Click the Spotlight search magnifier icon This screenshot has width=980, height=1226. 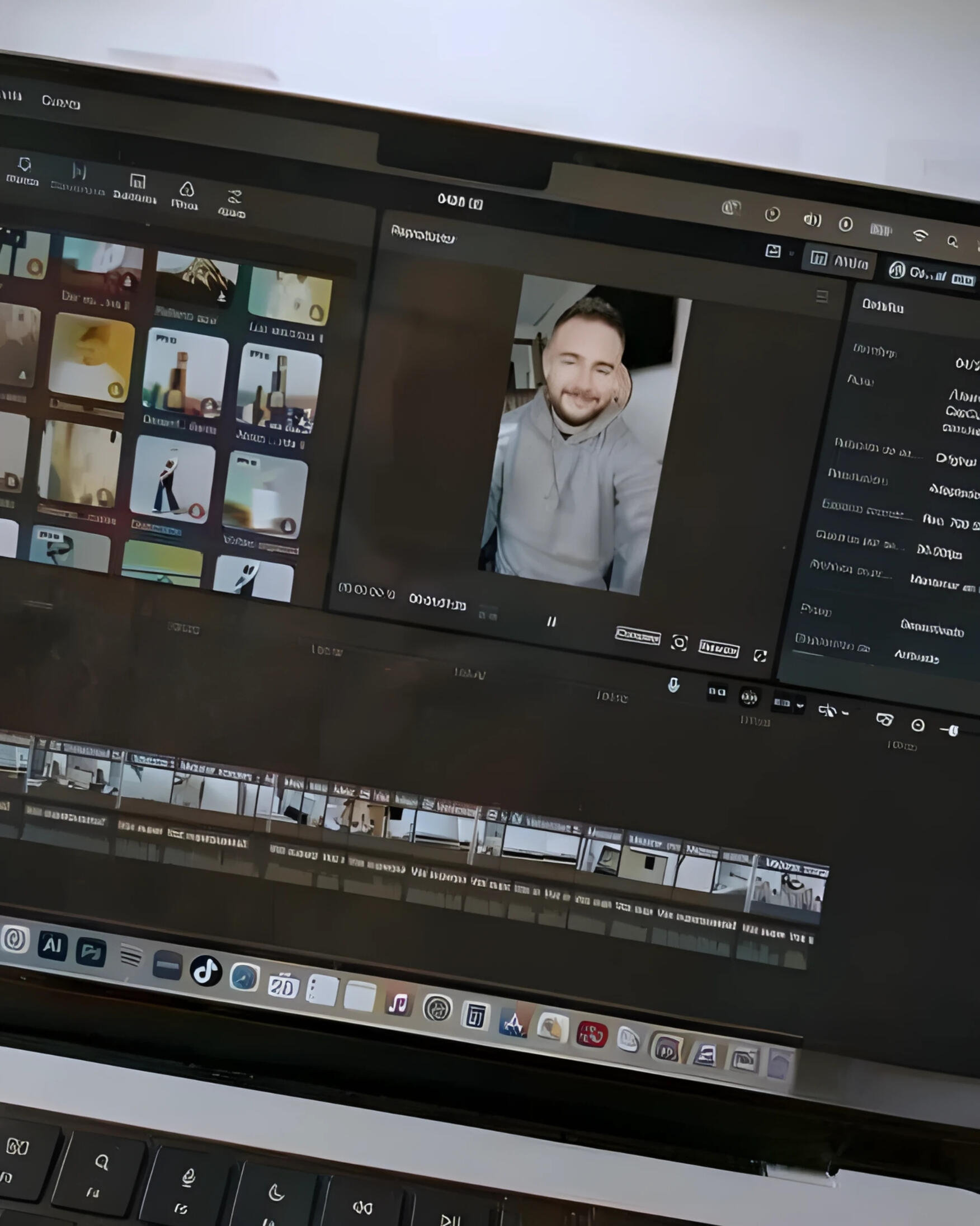click(952, 242)
